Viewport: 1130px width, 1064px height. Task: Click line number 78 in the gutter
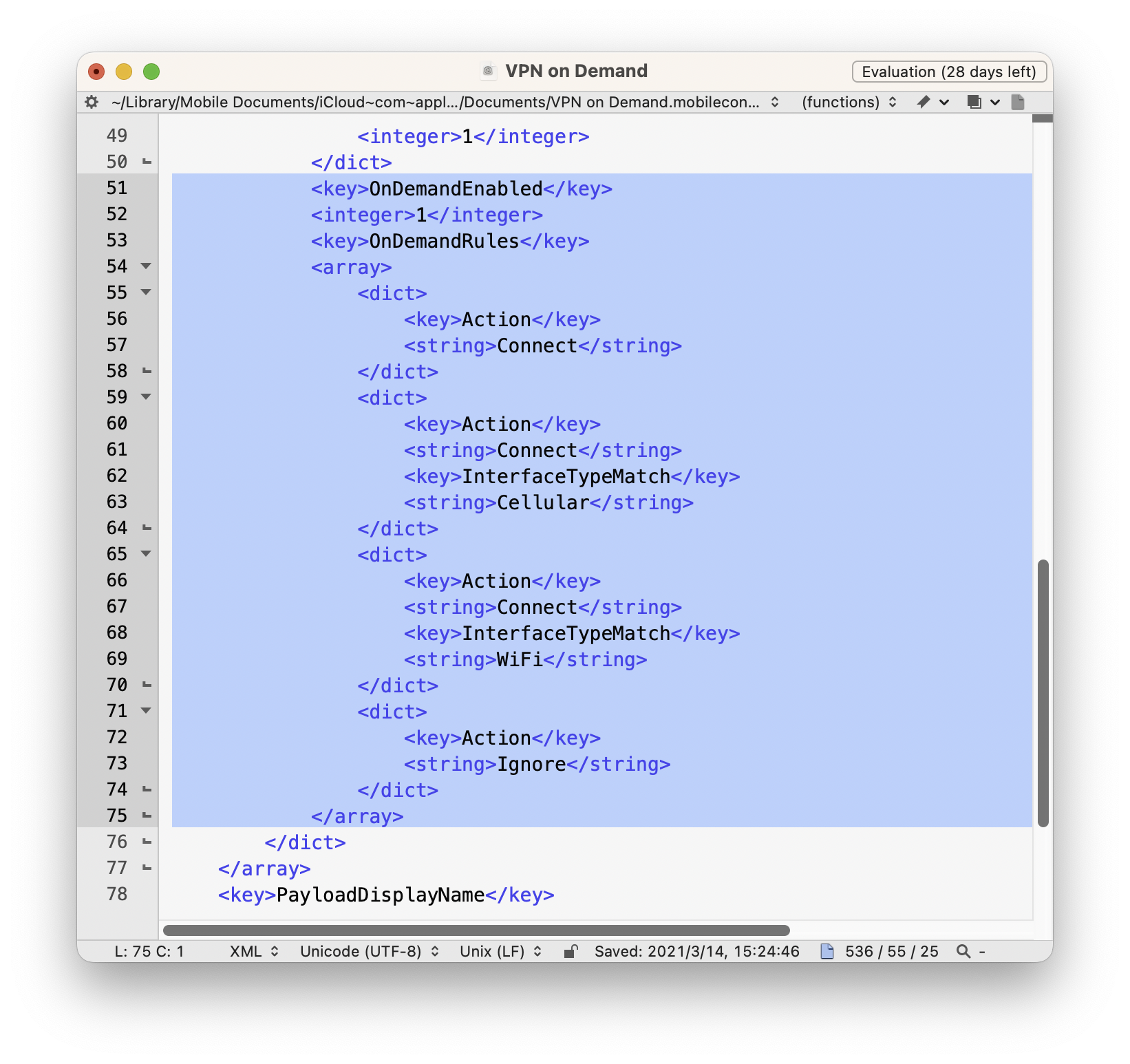point(117,894)
